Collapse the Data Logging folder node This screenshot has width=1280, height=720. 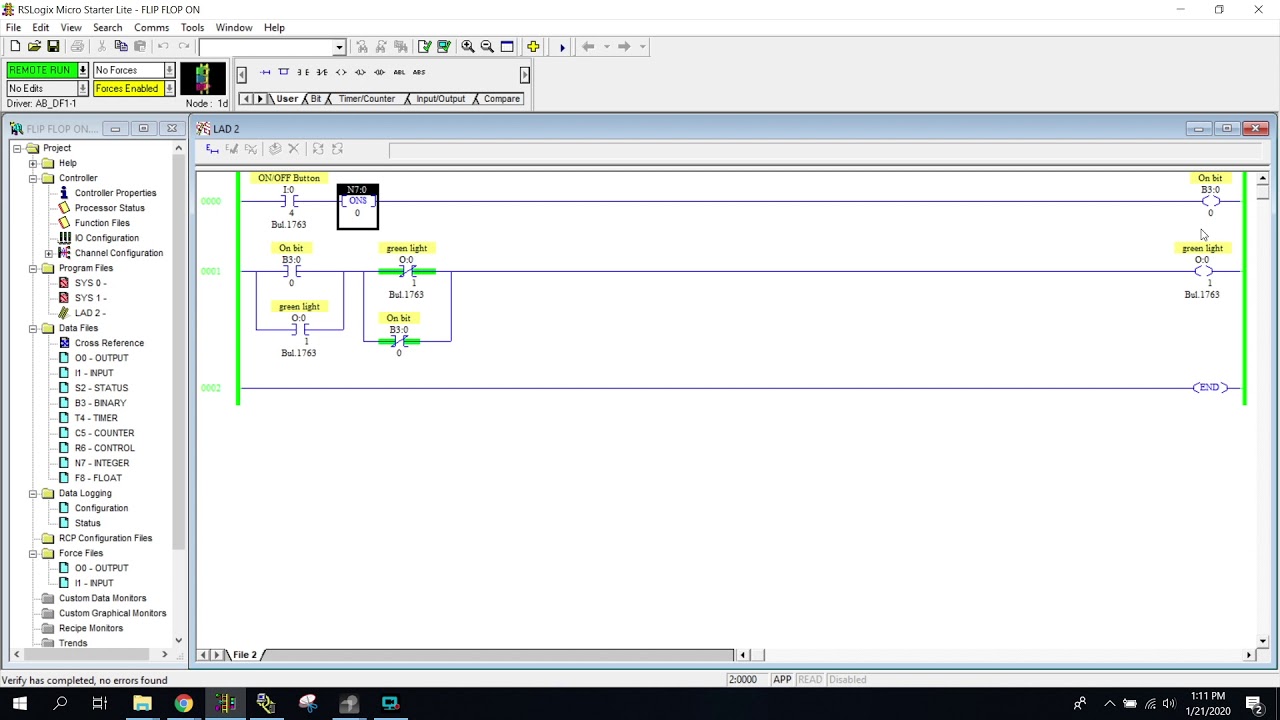click(x=33, y=493)
